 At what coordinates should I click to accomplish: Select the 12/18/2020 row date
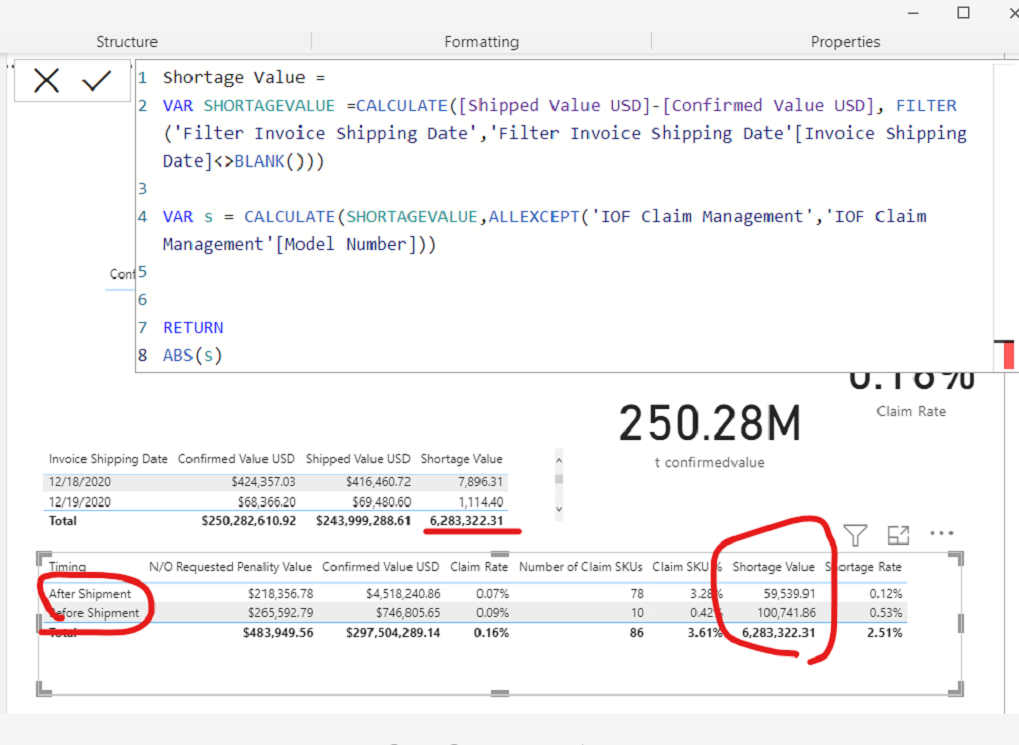pyautogui.click(x=80, y=482)
